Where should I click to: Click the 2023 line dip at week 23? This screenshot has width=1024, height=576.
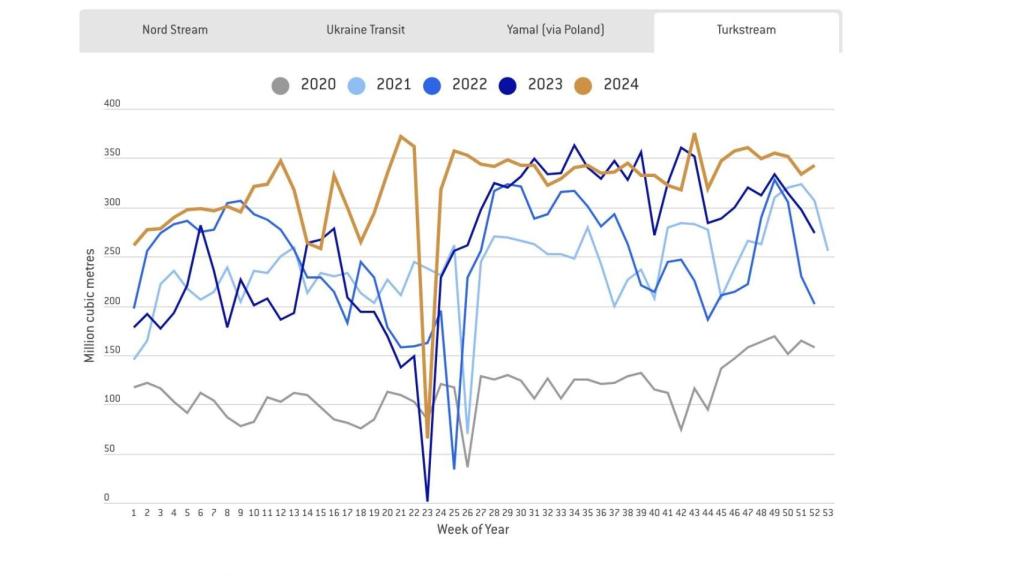click(427, 499)
